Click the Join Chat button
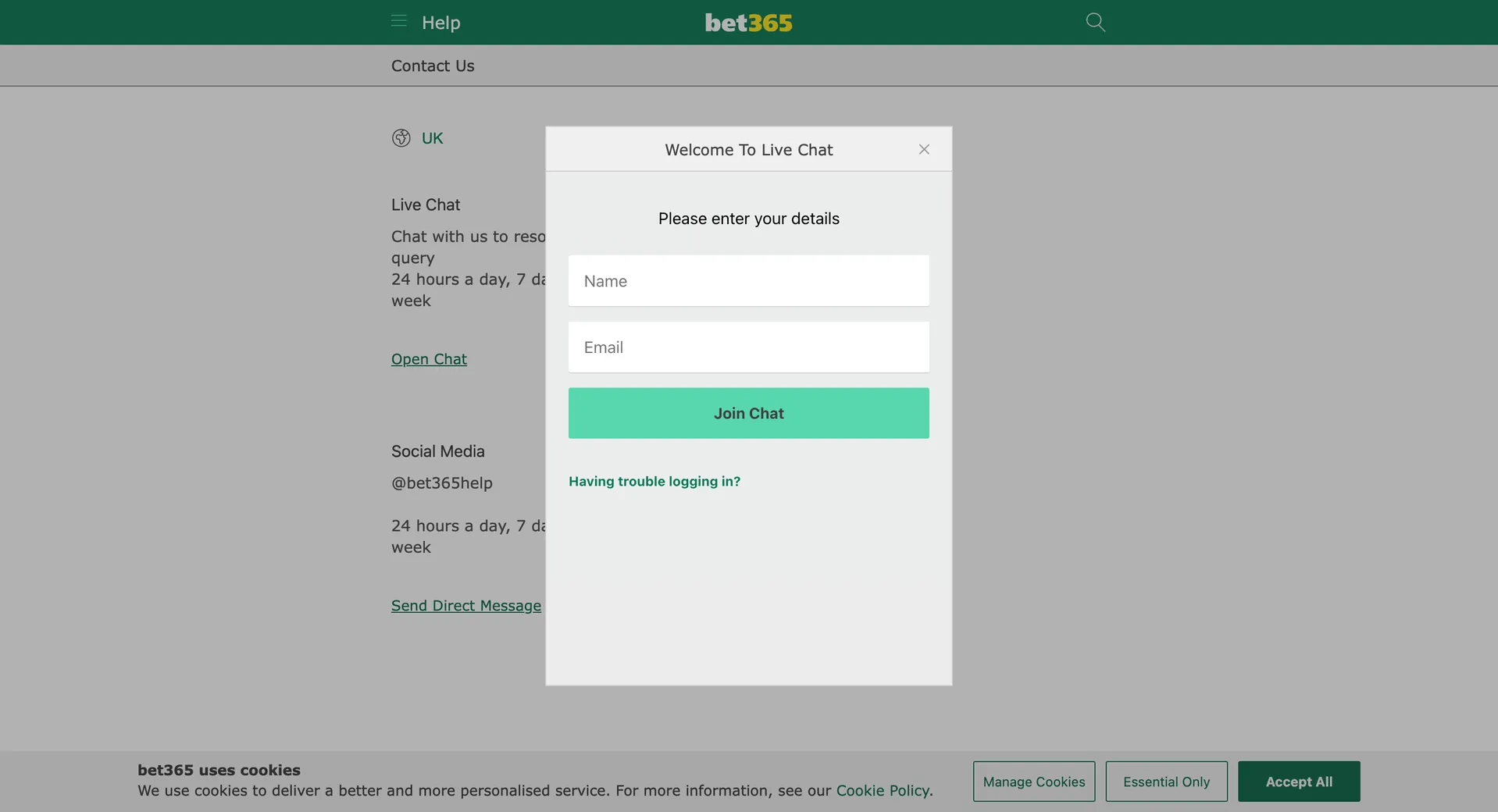The width and height of the screenshot is (1498, 812). tap(749, 413)
